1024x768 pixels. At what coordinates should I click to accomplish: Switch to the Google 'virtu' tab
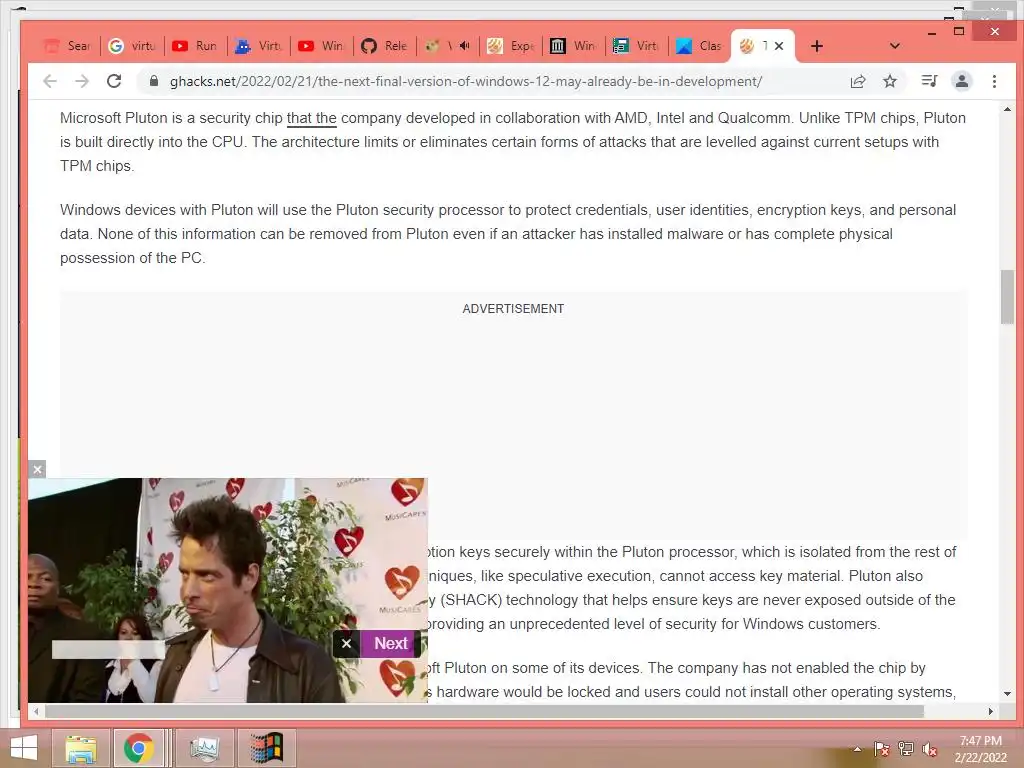coord(132,46)
